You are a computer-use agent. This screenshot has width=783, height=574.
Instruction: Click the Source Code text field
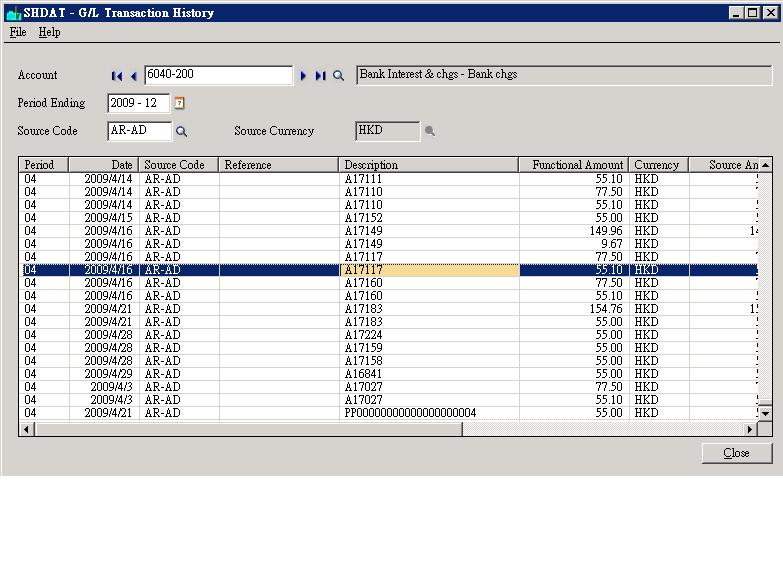[x=139, y=131]
